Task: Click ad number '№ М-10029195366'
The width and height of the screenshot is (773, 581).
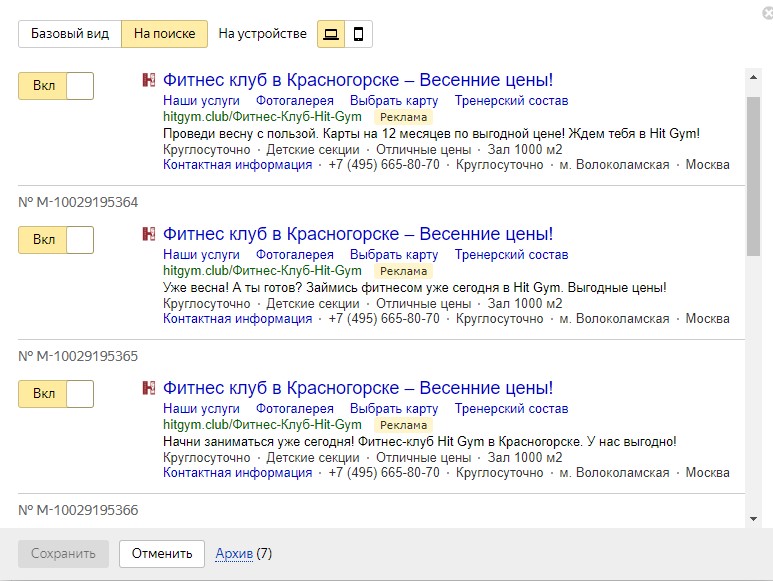Action: 78,510
